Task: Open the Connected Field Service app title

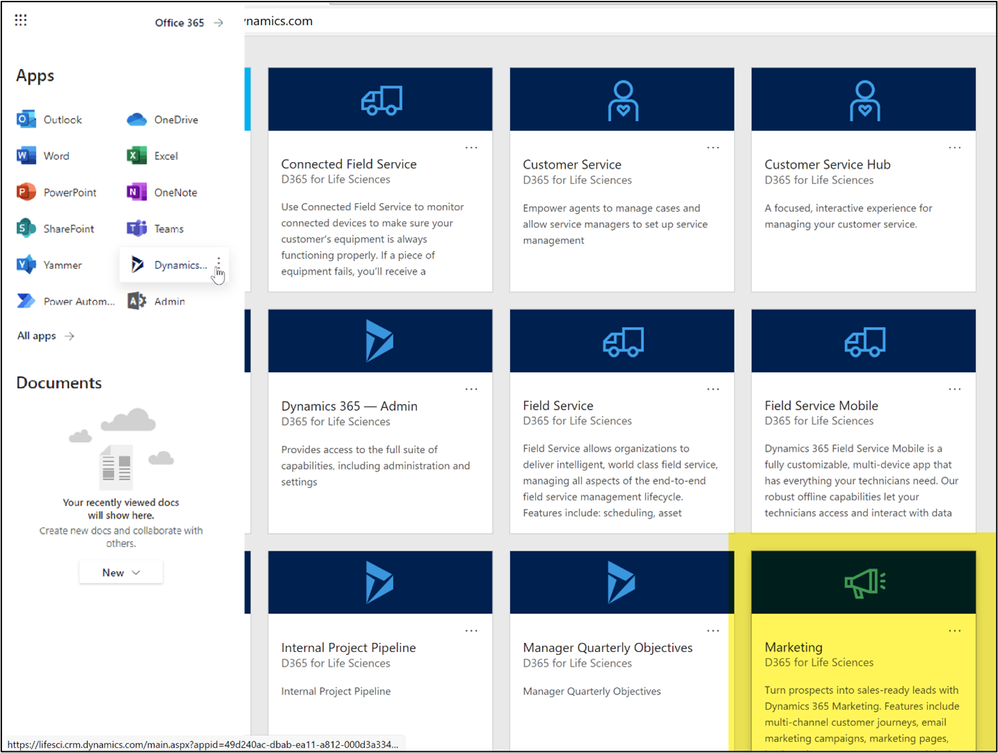Action: pos(349,164)
